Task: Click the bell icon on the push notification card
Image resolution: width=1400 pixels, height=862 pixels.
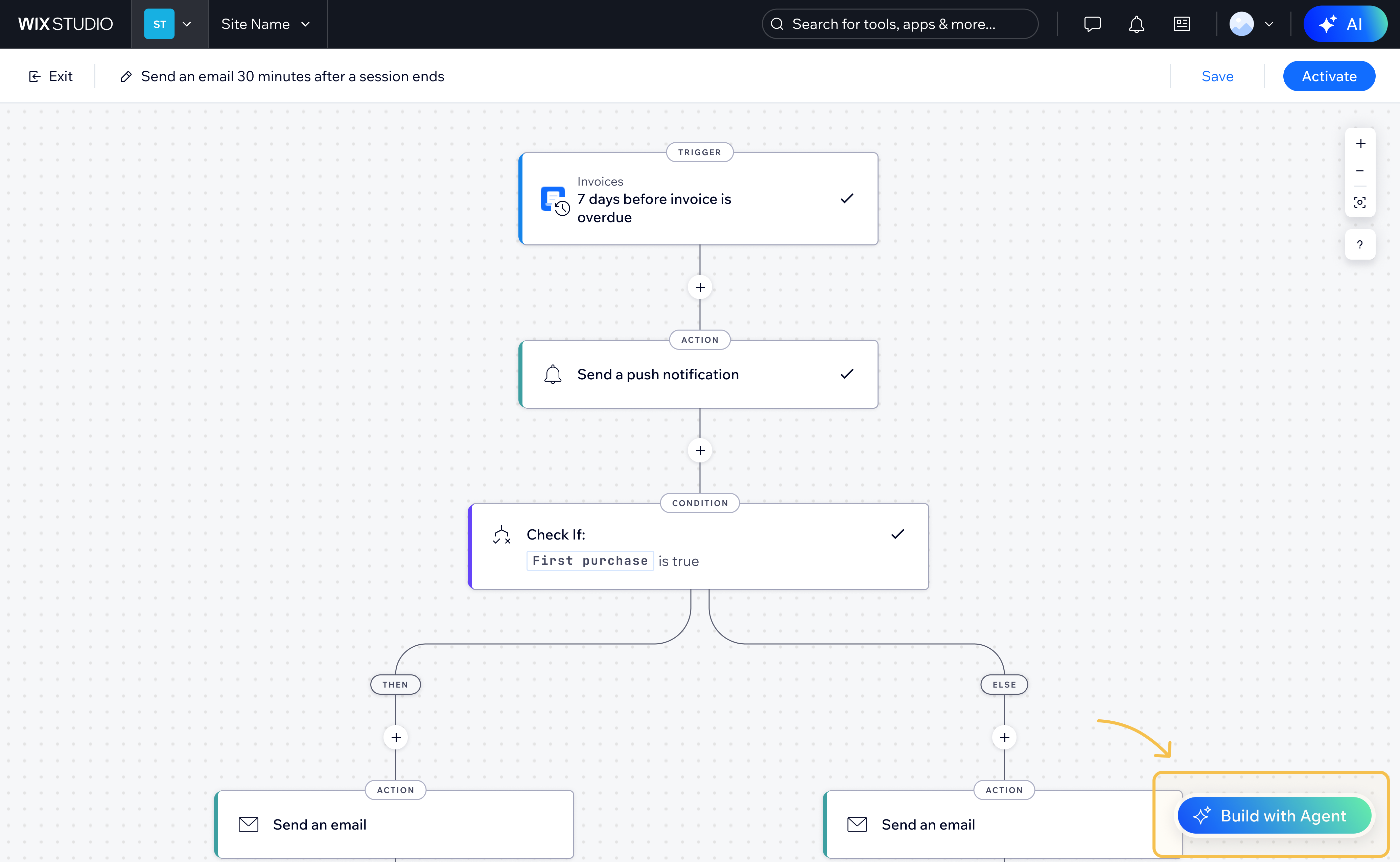Action: pos(553,375)
